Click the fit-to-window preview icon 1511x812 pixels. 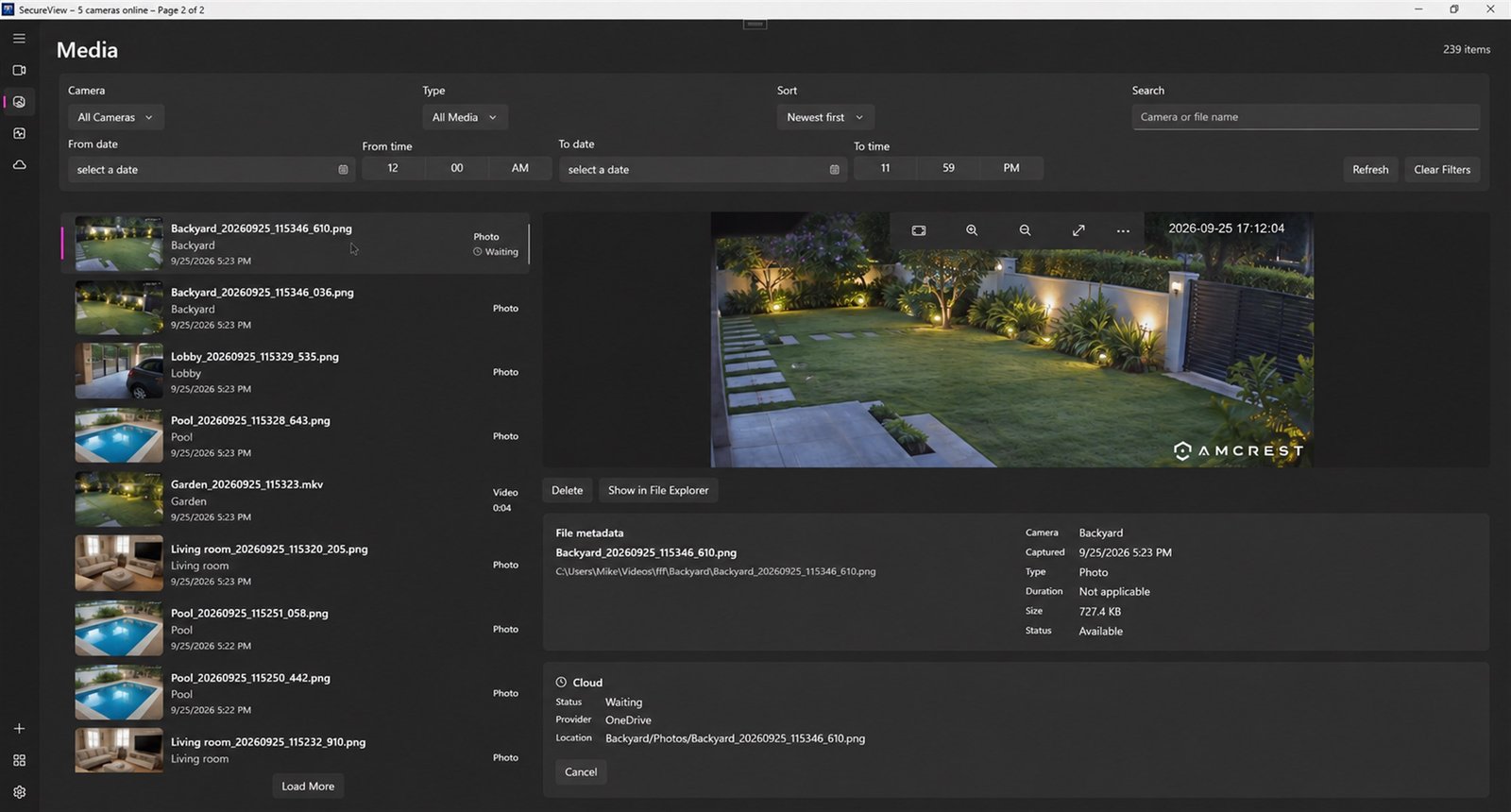coord(919,230)
